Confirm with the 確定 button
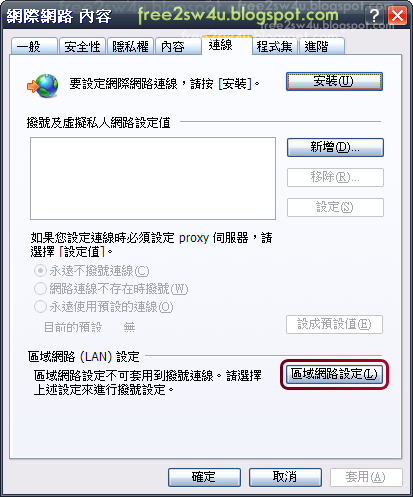This screenshot has height=497, width=413. (x=204, y=477)
